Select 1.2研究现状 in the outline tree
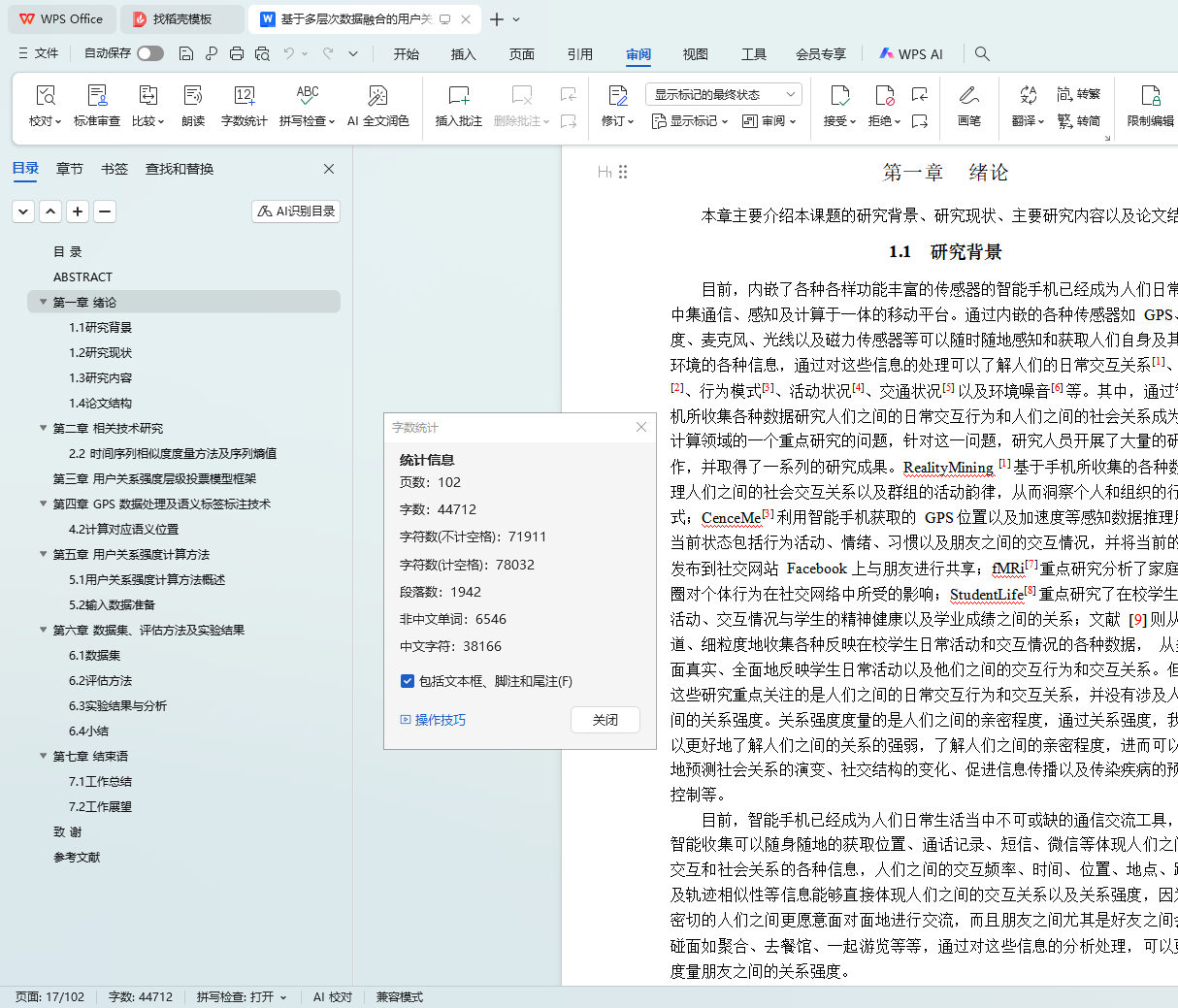 click(100, 353)
